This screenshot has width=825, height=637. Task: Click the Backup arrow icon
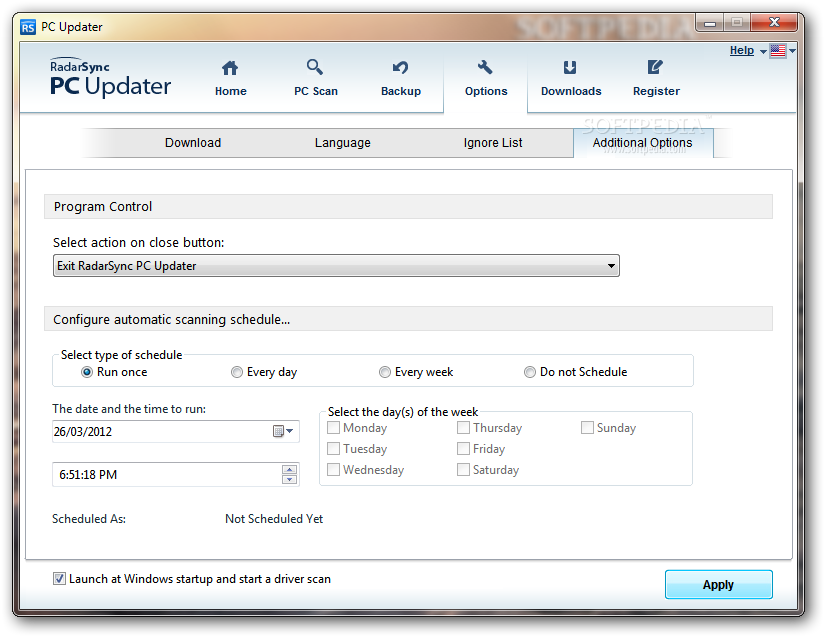coord(400,67)
